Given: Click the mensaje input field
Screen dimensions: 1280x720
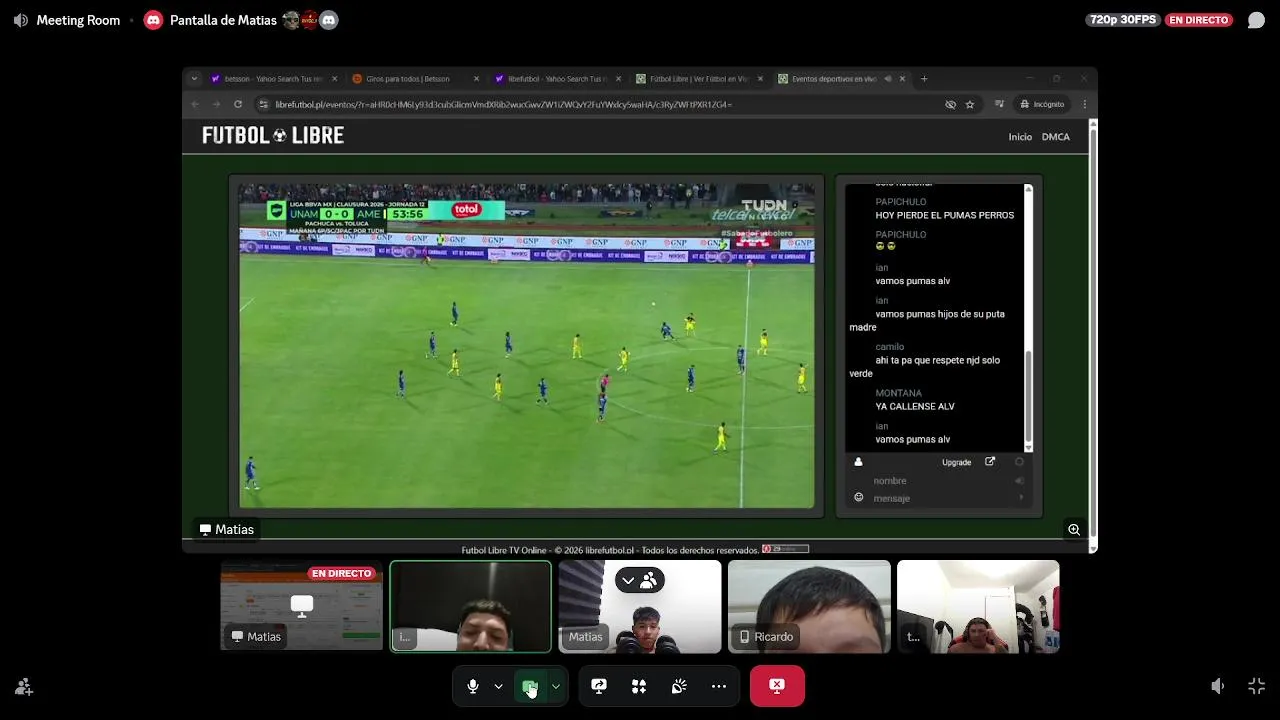Looking at the screenshot, I should point(940,498).
